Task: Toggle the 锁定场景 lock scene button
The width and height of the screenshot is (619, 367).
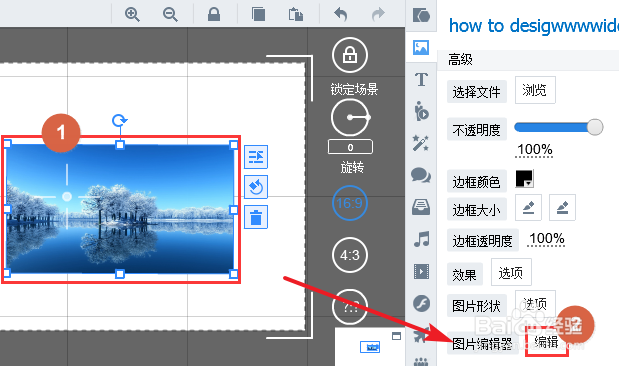Action: click(x=350, y=55)
